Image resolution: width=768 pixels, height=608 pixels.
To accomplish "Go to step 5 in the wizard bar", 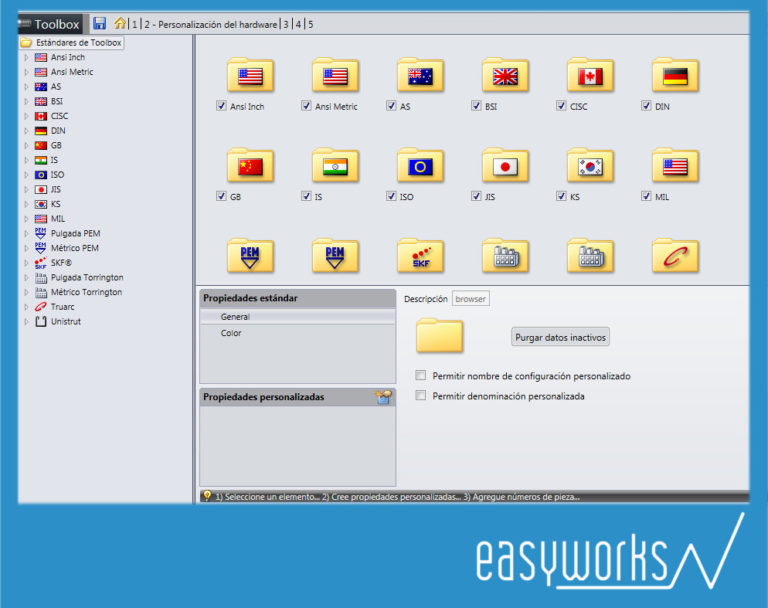I will tap(311, 24).
